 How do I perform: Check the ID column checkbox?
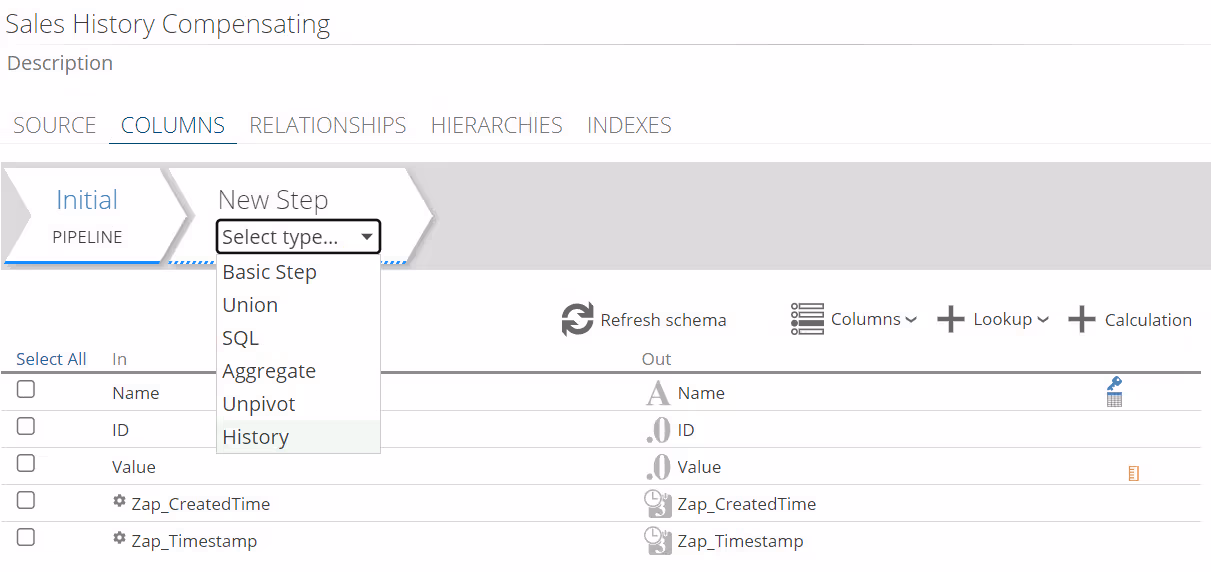pos(26,427)
